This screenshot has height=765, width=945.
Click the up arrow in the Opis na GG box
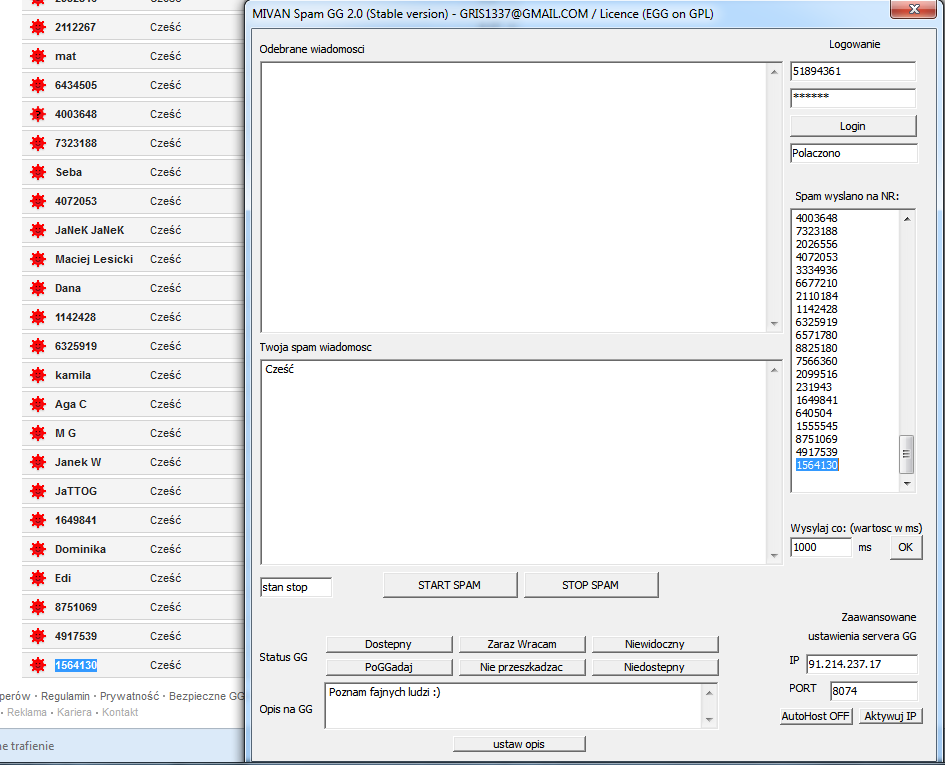click(x=709, y=693)
